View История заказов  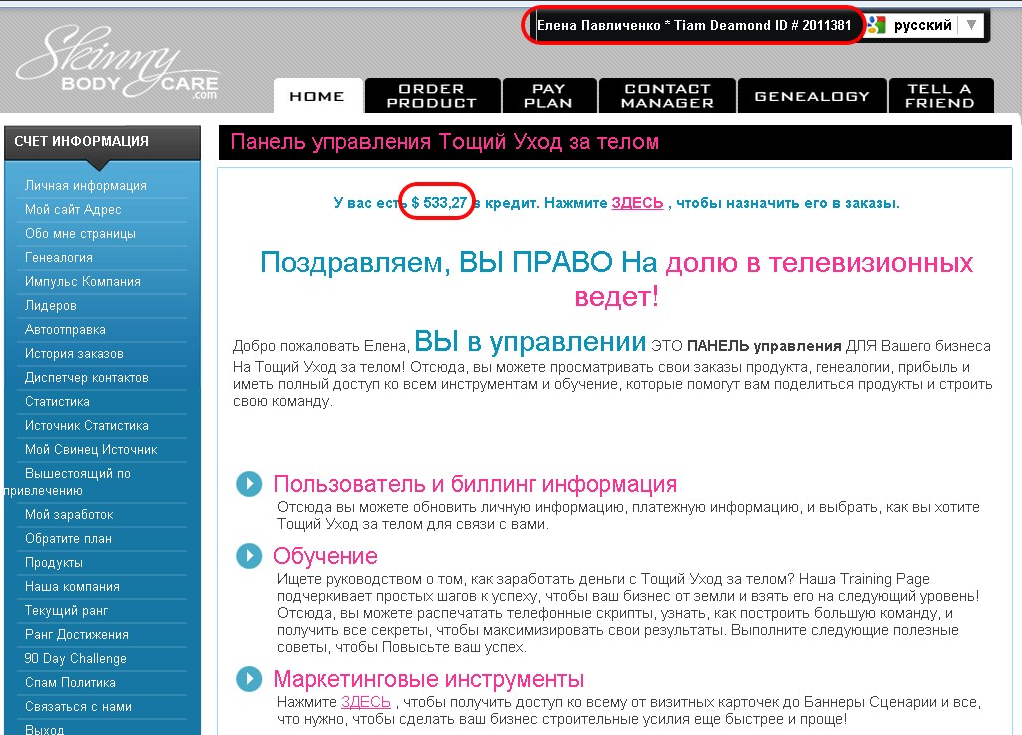click(74, 354)
